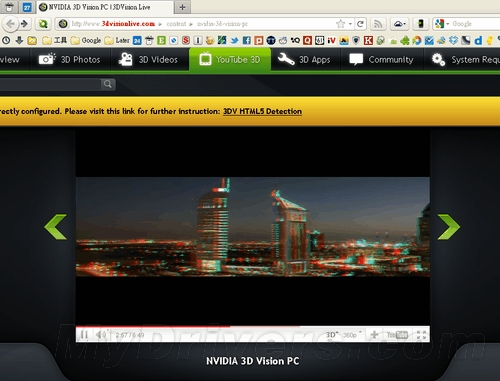Viewport: 500px width, 381px height.
Task: Seek along the red video progress bar
Action: pyautogui.click(x=253, y=327)
